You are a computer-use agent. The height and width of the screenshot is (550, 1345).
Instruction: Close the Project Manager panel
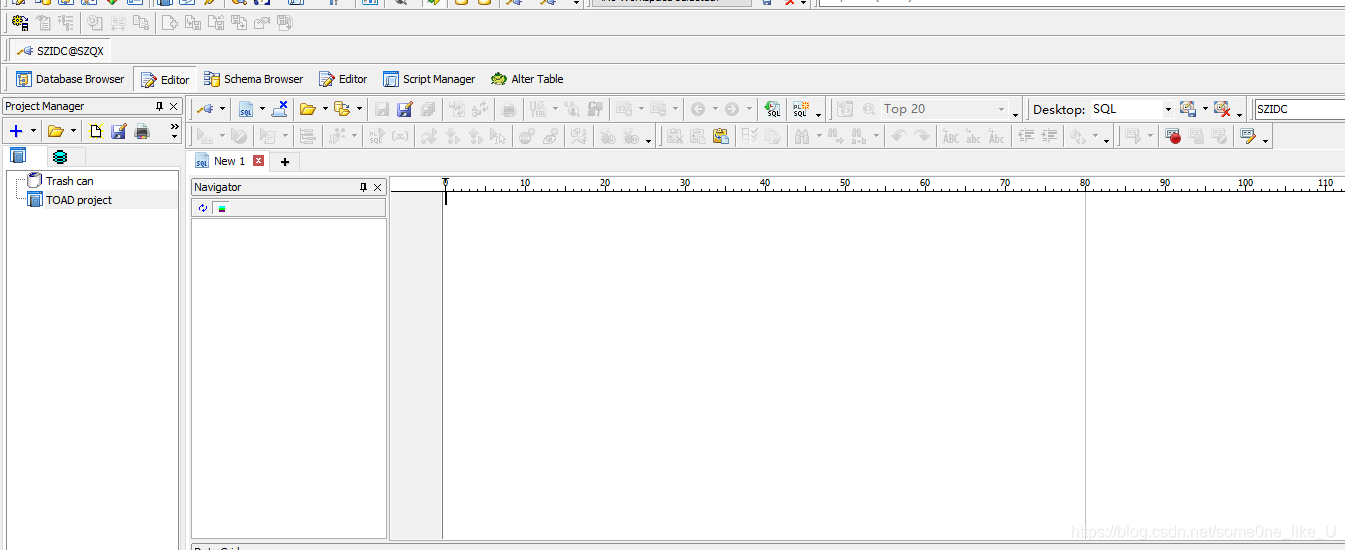coord(173,106)
